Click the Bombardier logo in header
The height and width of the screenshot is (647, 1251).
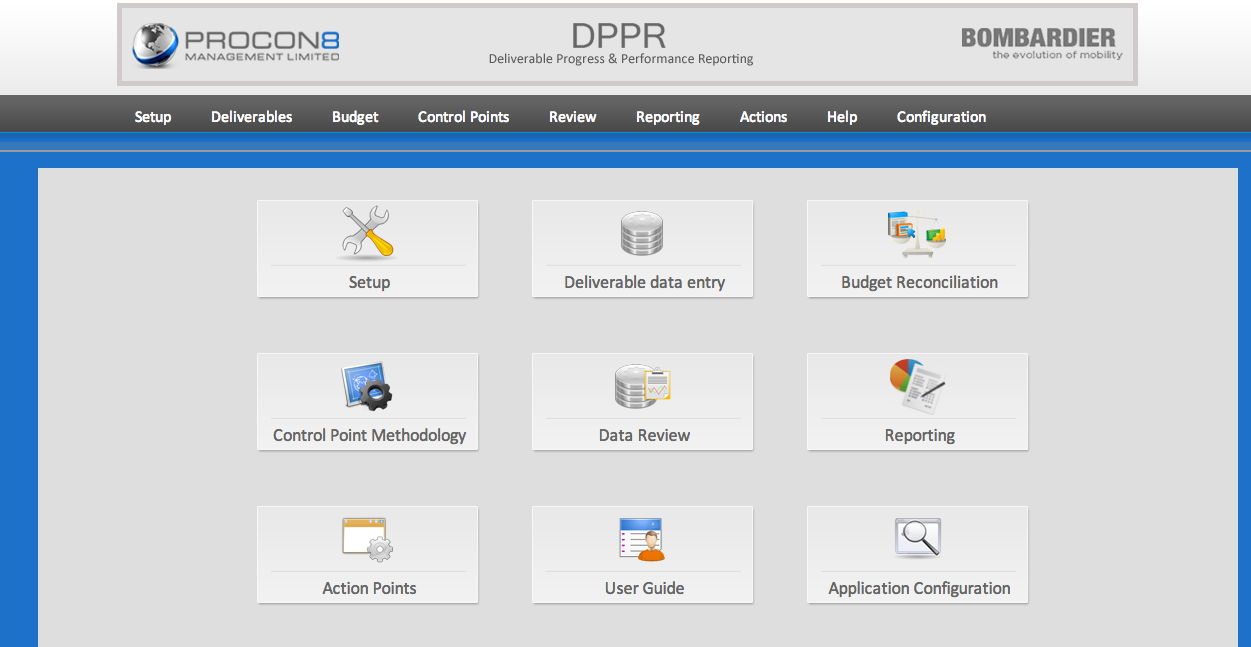click(x=1040, y=43)
